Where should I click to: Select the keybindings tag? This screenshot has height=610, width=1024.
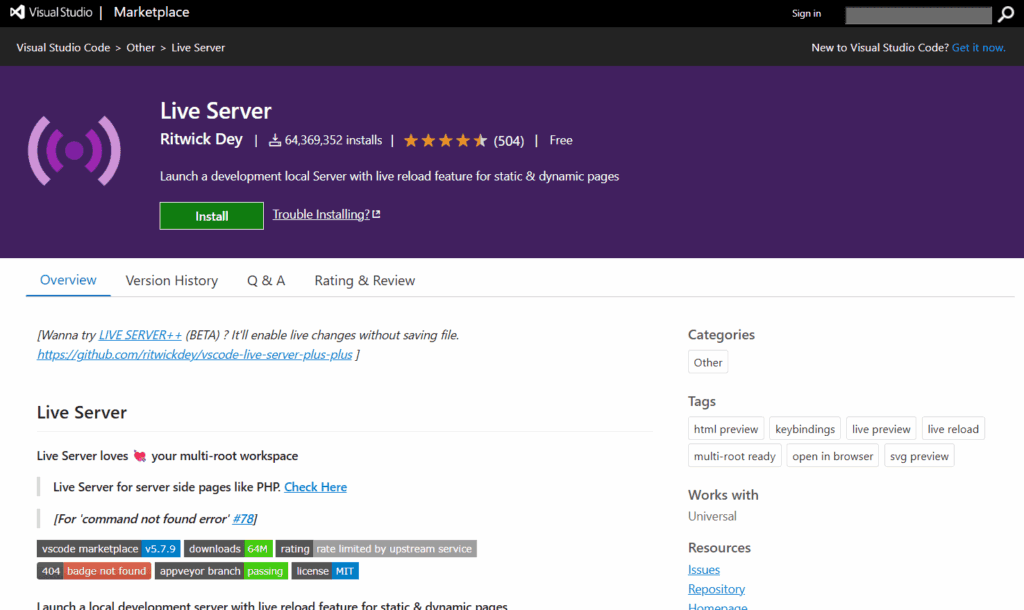[805, 429]
